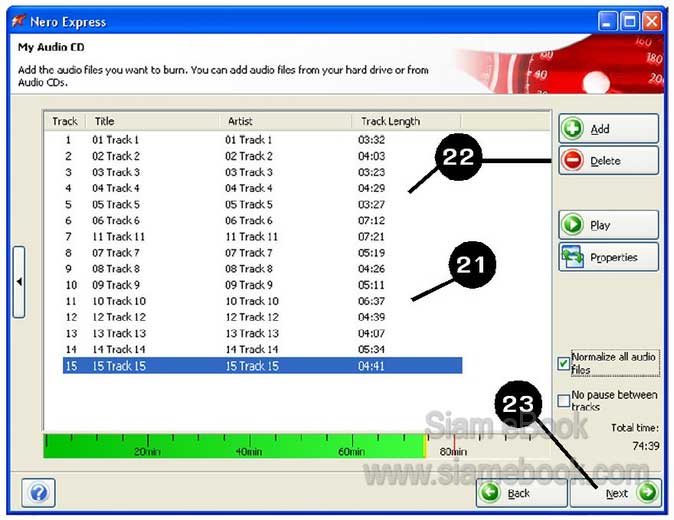
Task: Click the Next button label
Action: 616,493
